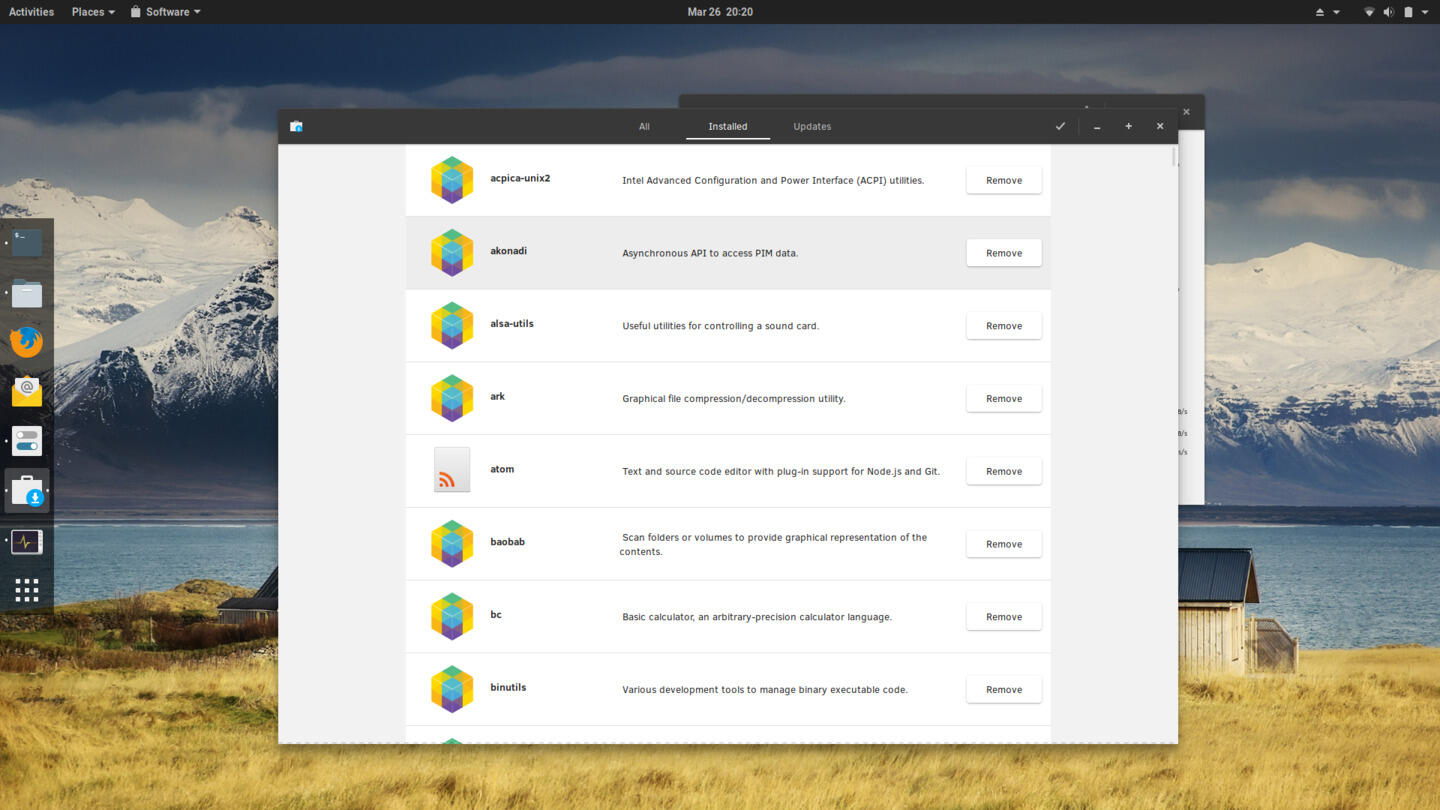Click the ark package icon
This screenshot has height=810, width=1440.
click(452, 398)
